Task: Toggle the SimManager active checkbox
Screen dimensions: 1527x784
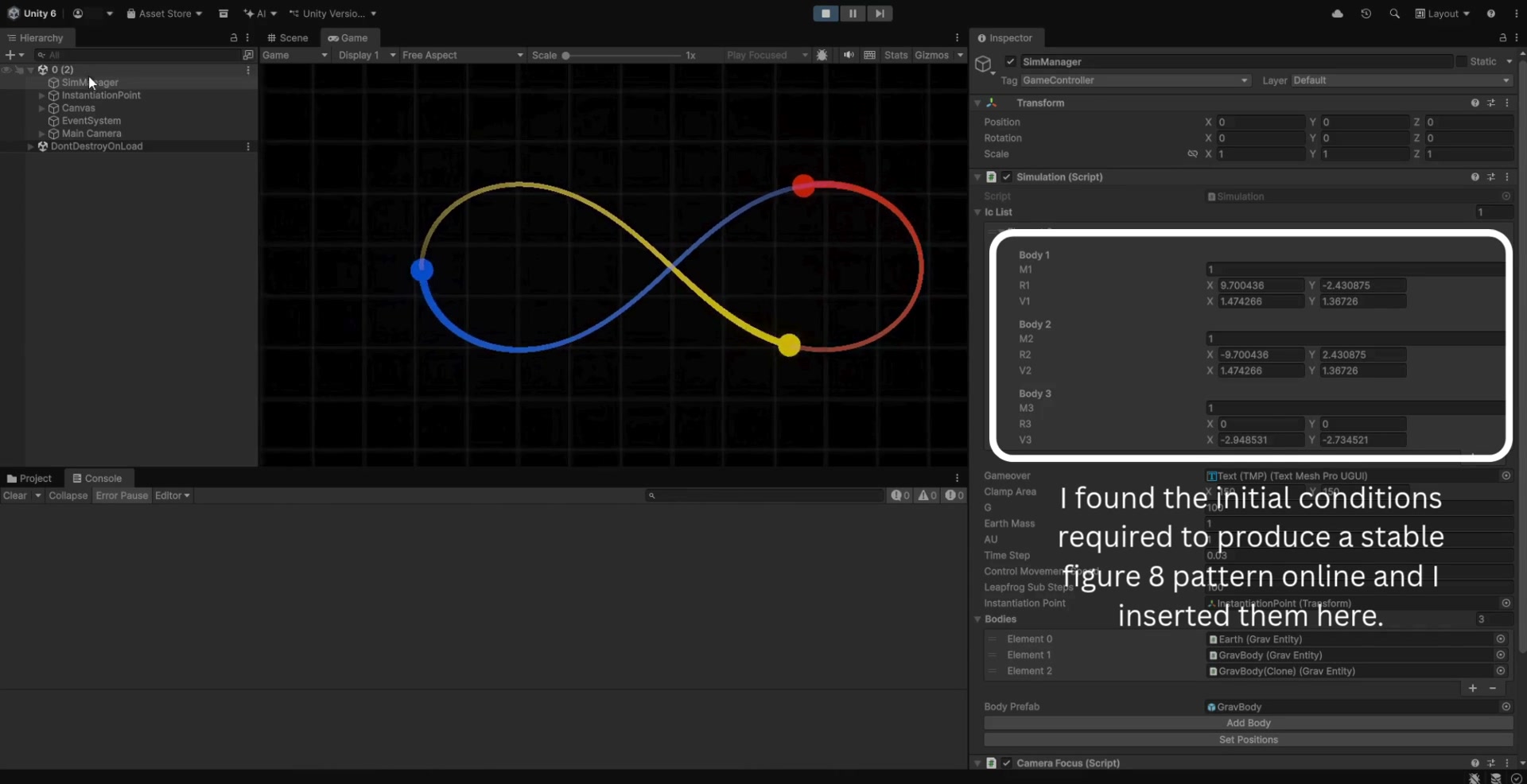Action: (1010, 62)
